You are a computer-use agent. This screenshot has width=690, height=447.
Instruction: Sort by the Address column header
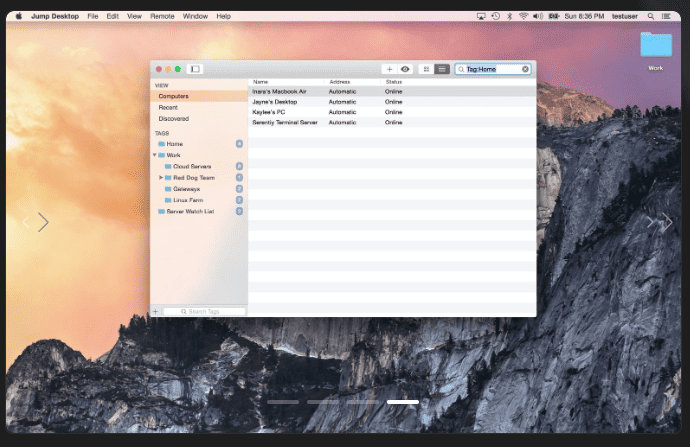[x=340, y=82]
